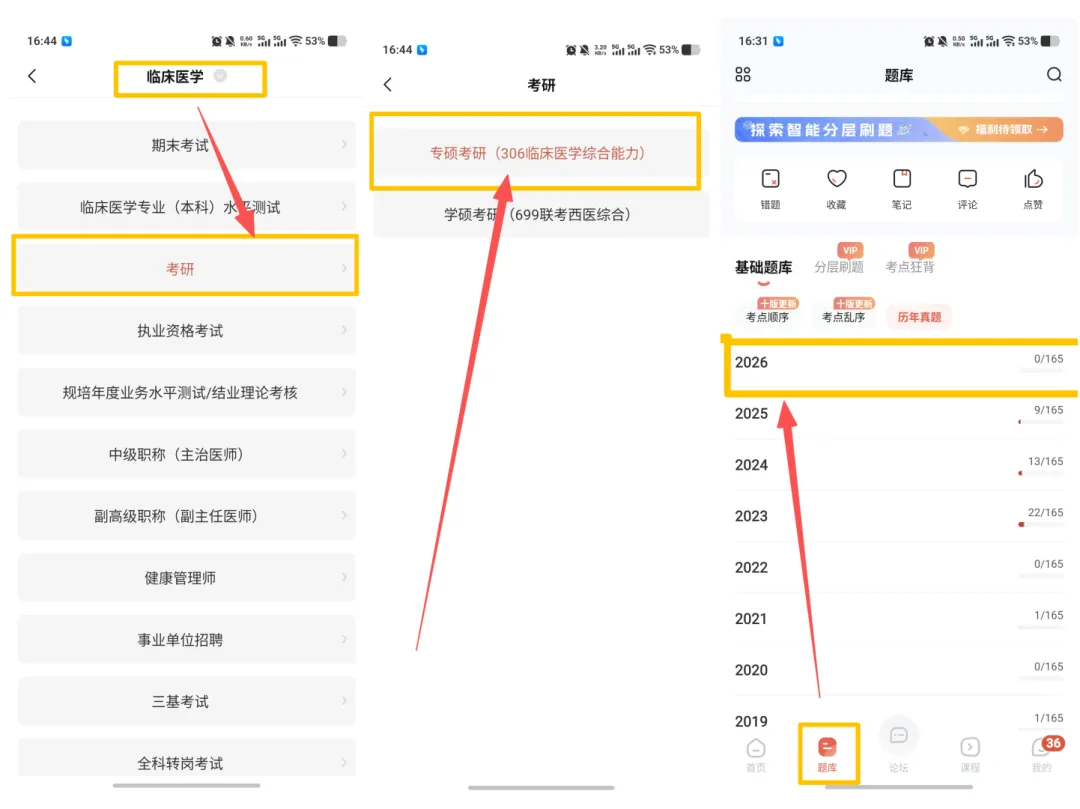Open the 2020 exam paper row

pyautogui.click(x=899, y=671)
